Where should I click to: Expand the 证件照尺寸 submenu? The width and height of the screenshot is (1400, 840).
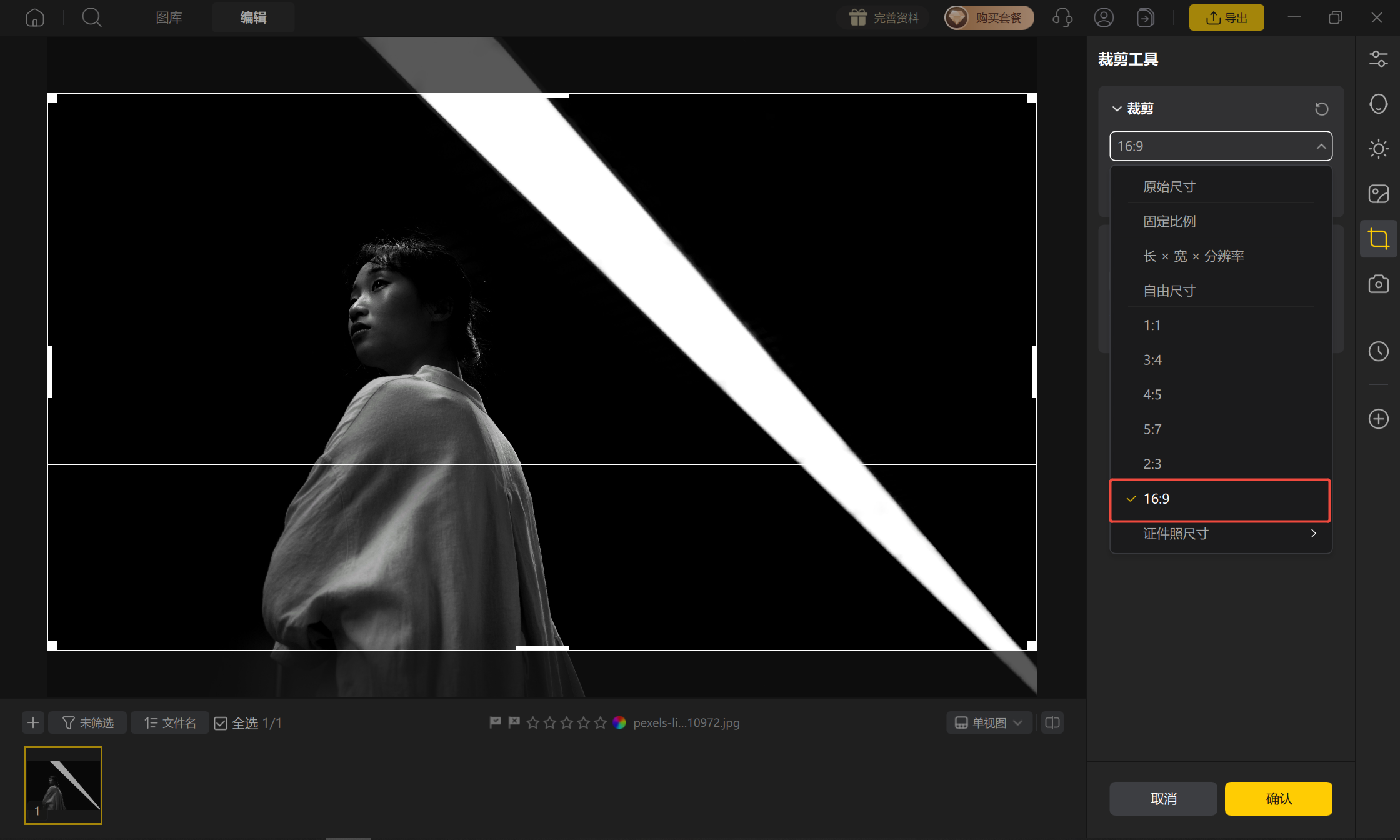point(1221,534)
